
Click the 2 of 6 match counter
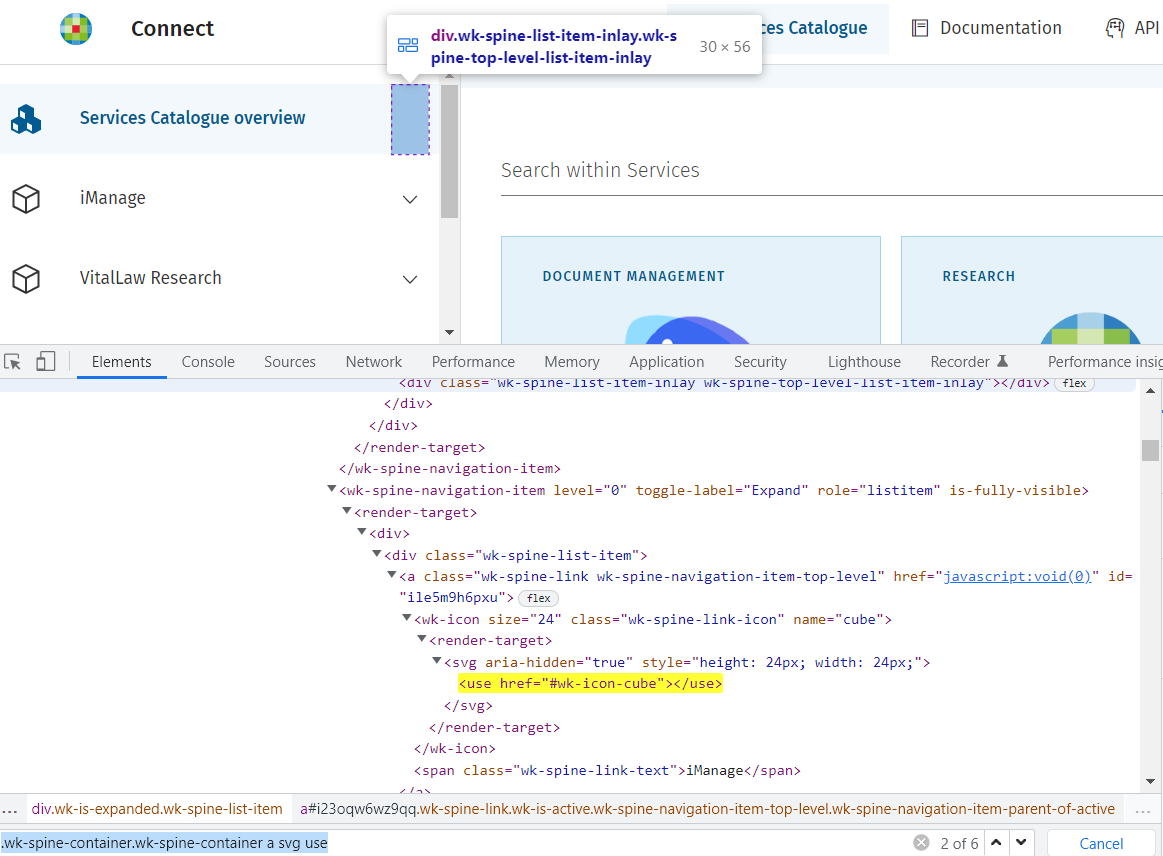pos(960,843)
